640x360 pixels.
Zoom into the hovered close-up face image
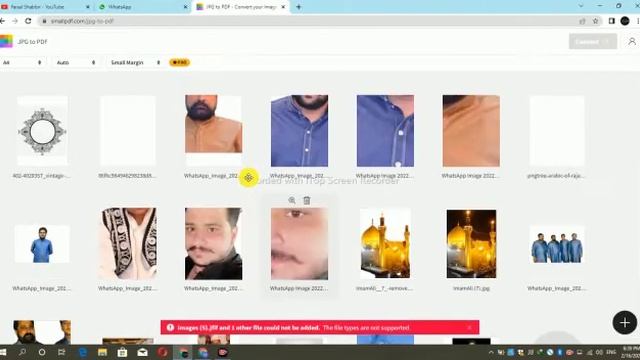tap(292, 200)
